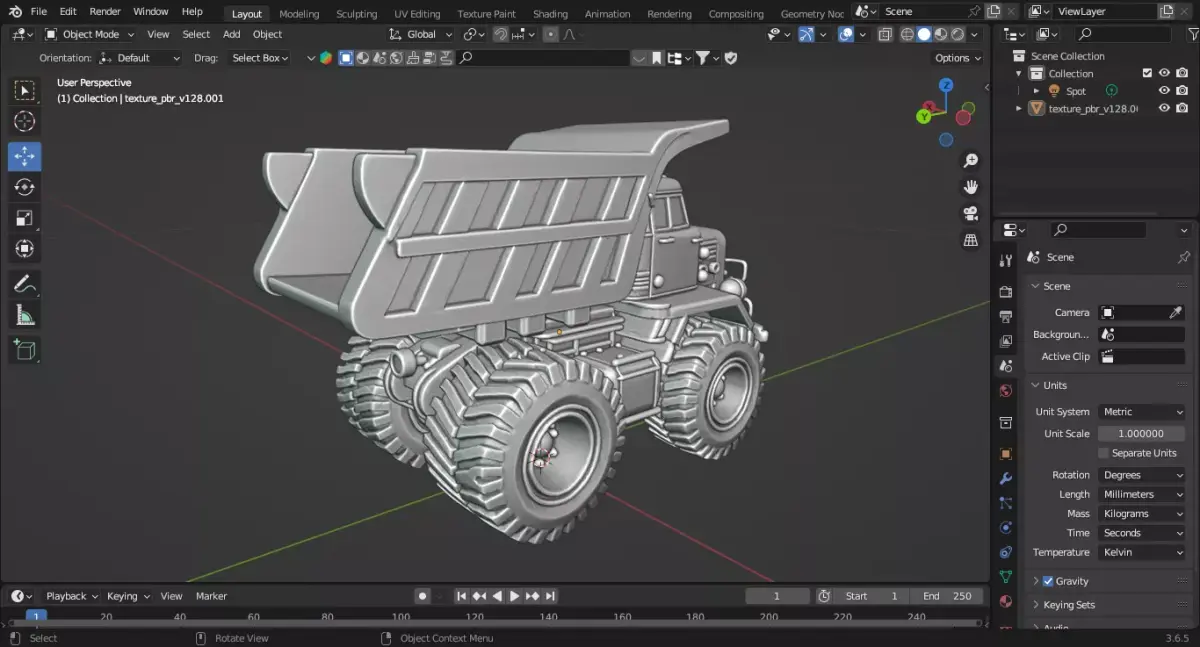This screenshot has width=1200, height=647.
Task: Select the Add Cube tool
Action: pyautogui.click(x=25, y=350)
